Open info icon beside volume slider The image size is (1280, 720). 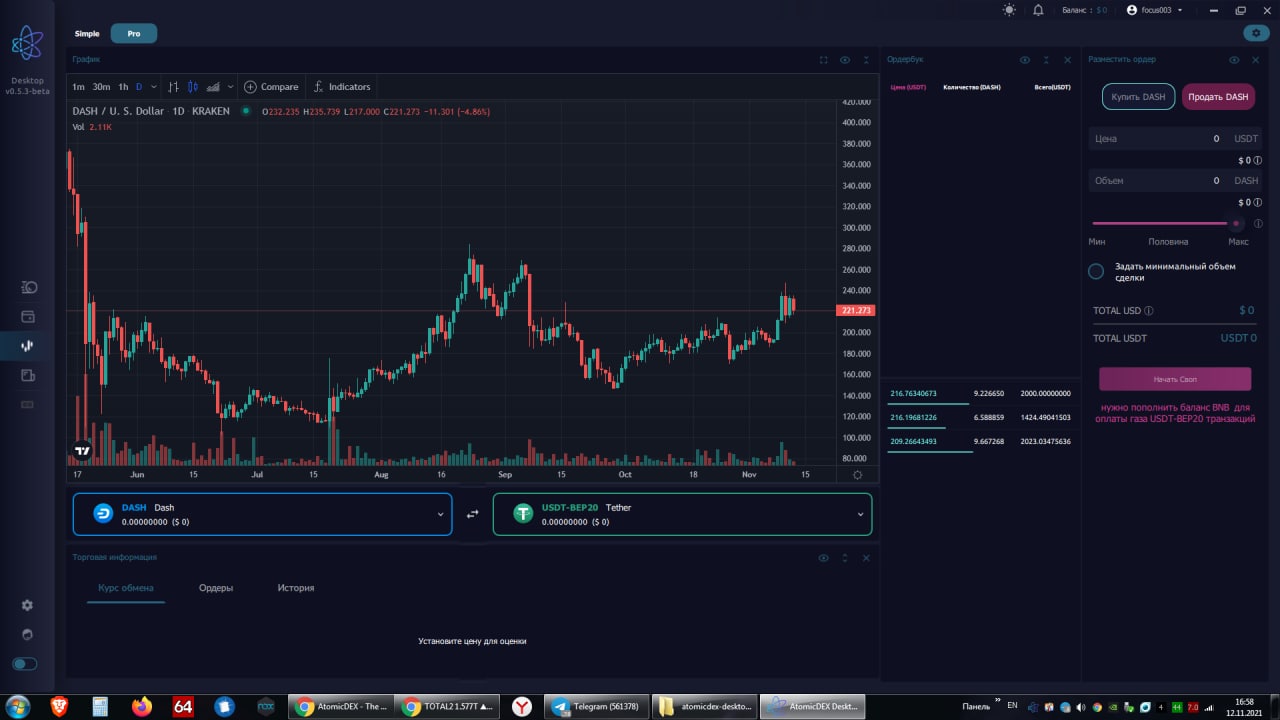1258,224
